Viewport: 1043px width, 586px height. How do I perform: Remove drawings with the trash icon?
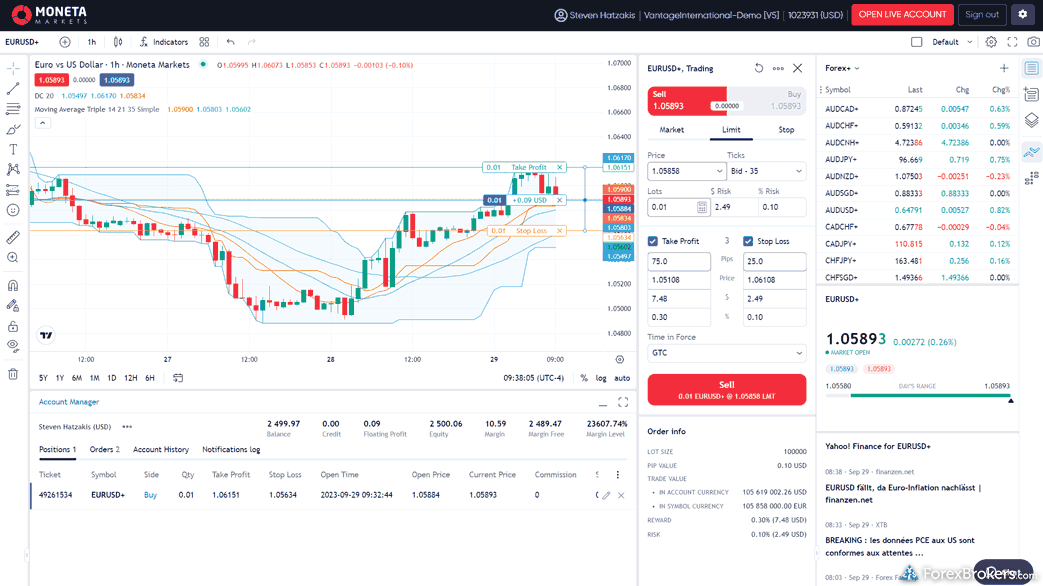(x=13, y=374)
